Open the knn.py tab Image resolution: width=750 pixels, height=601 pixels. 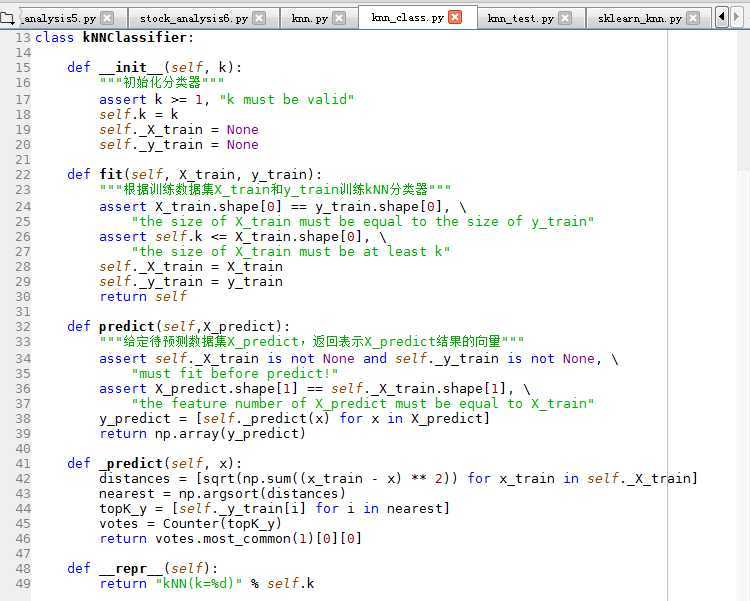(x=318, y=18)
